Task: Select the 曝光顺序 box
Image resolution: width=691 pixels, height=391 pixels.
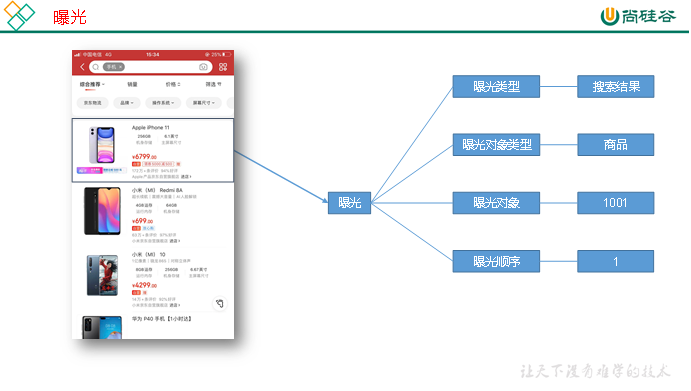Action: (496, 261)
